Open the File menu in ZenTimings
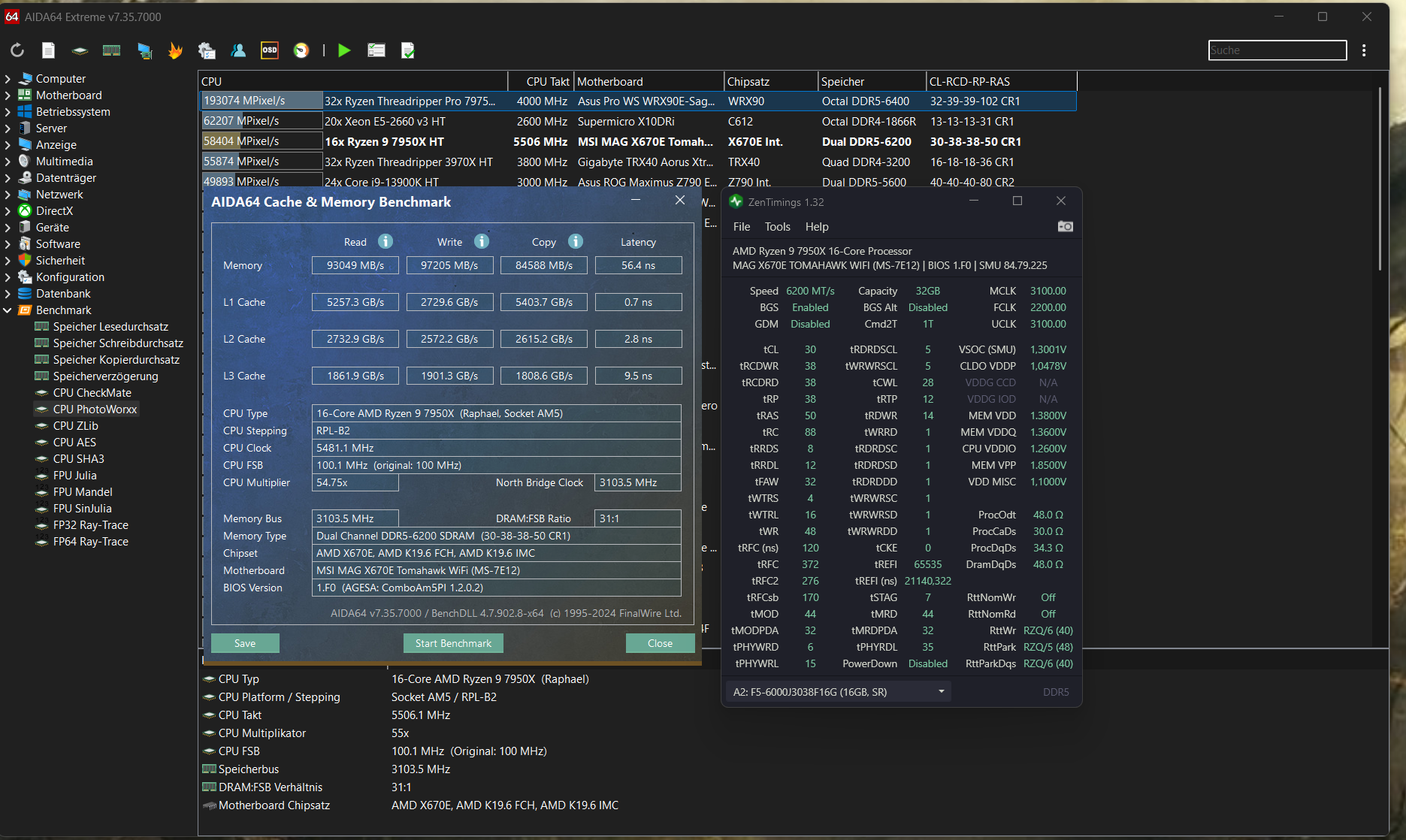Image resolution: width=1406 pixels, height=840 pixels. [742, 227]
